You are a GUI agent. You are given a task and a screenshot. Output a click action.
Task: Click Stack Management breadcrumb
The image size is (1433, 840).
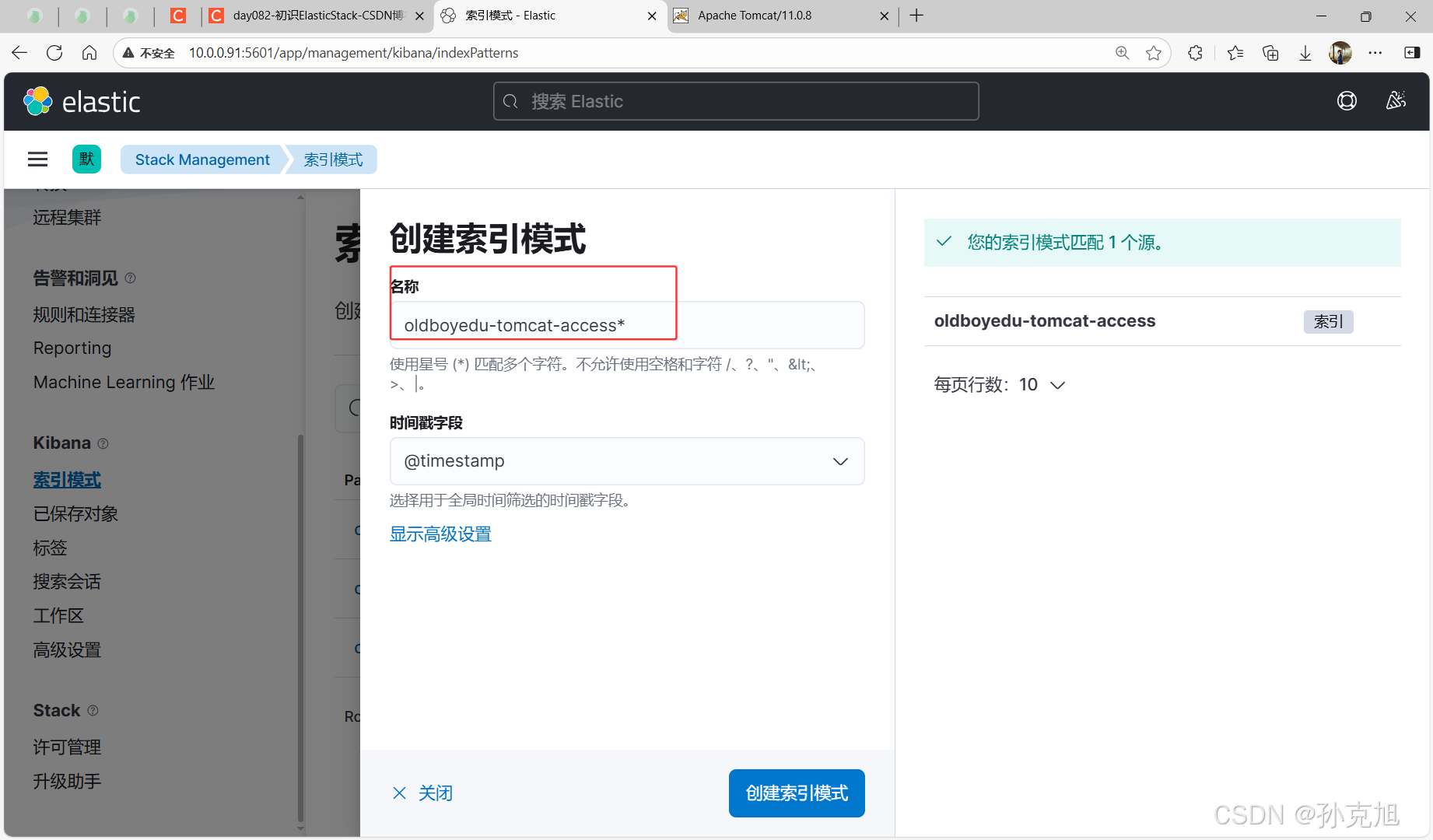click(202, 159)
